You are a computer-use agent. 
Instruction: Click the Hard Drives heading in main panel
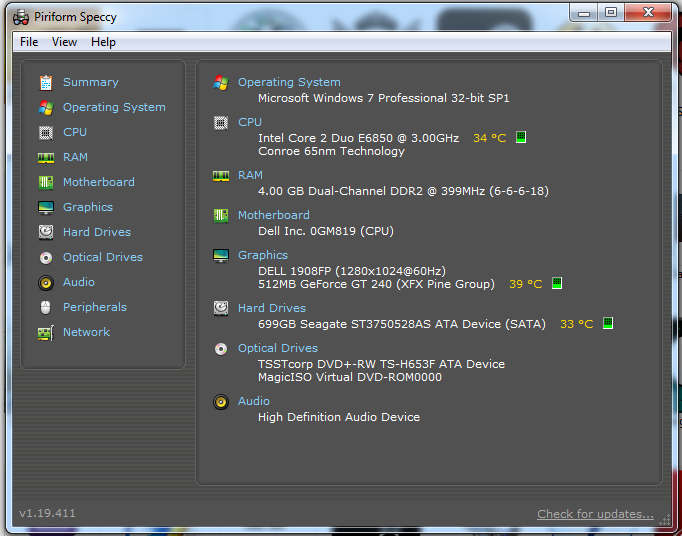272,308
